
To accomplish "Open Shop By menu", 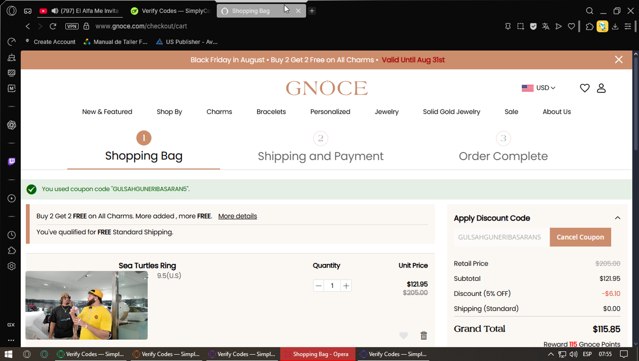I will pos(169,112).
